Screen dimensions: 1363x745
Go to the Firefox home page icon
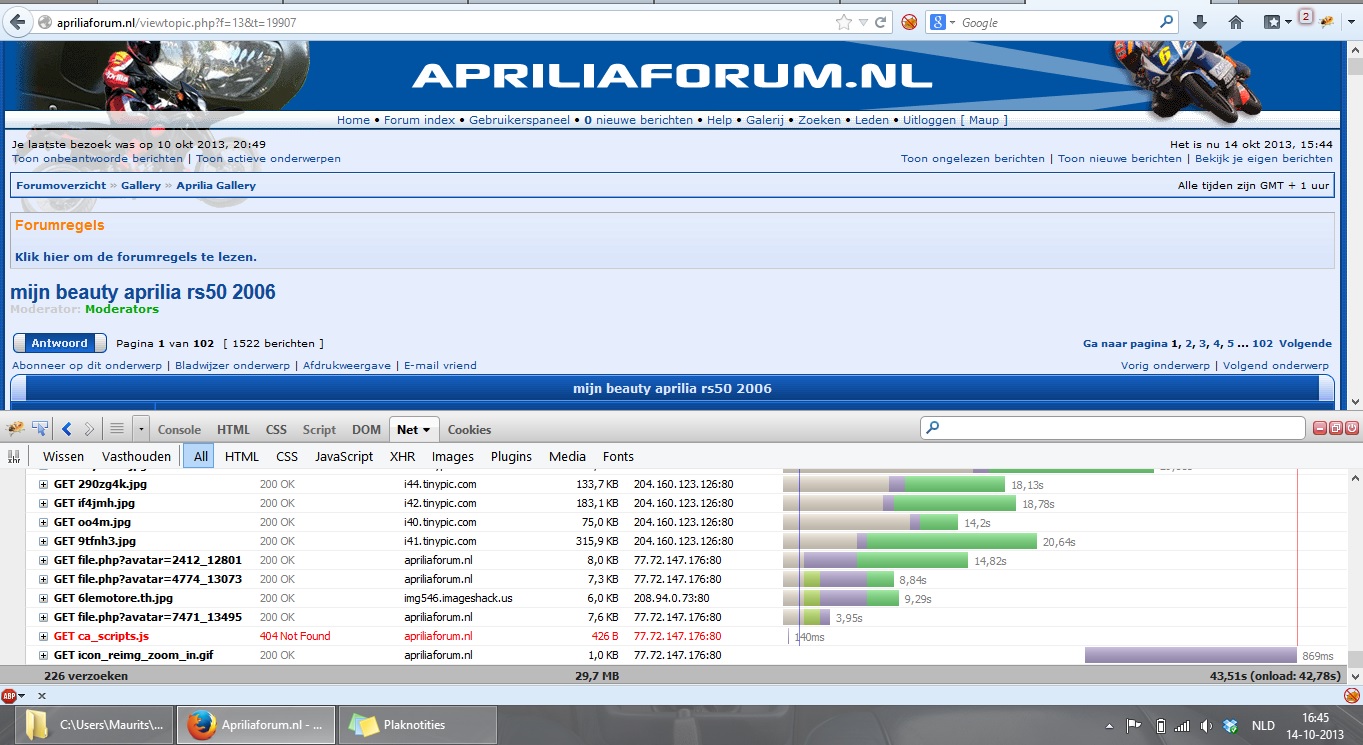[1236, 22]
